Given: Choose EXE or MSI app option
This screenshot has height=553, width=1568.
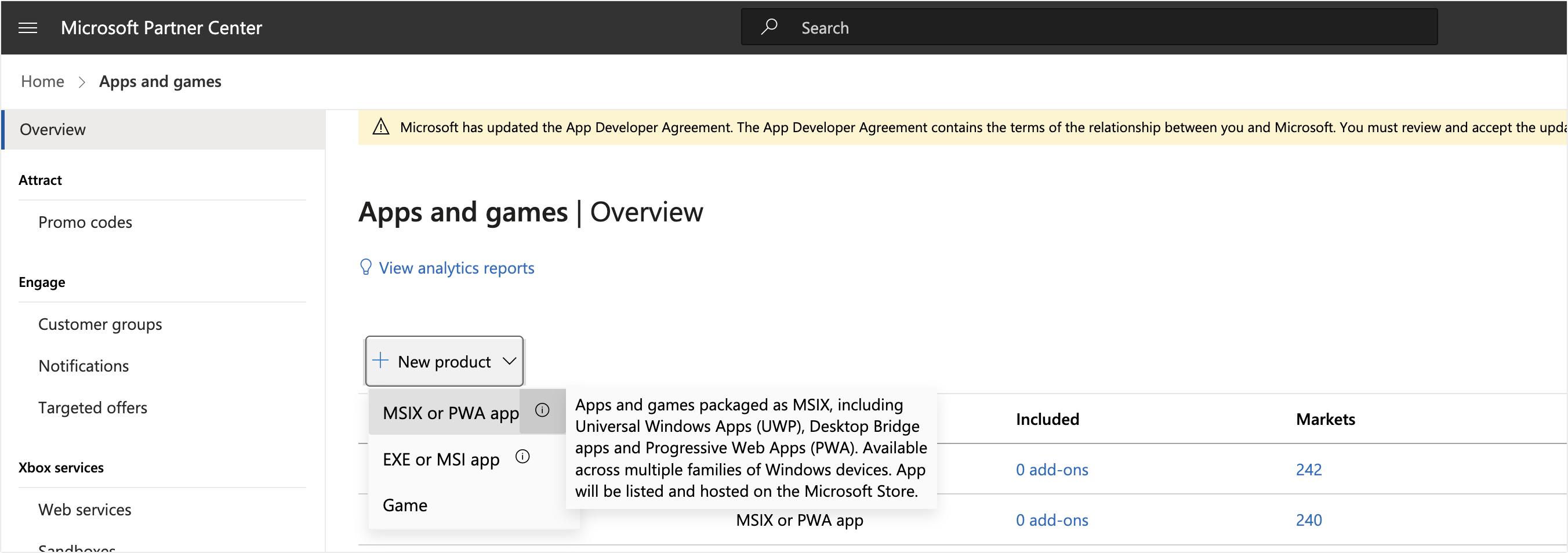Looking at the screenshot, I should coord(441,459).
